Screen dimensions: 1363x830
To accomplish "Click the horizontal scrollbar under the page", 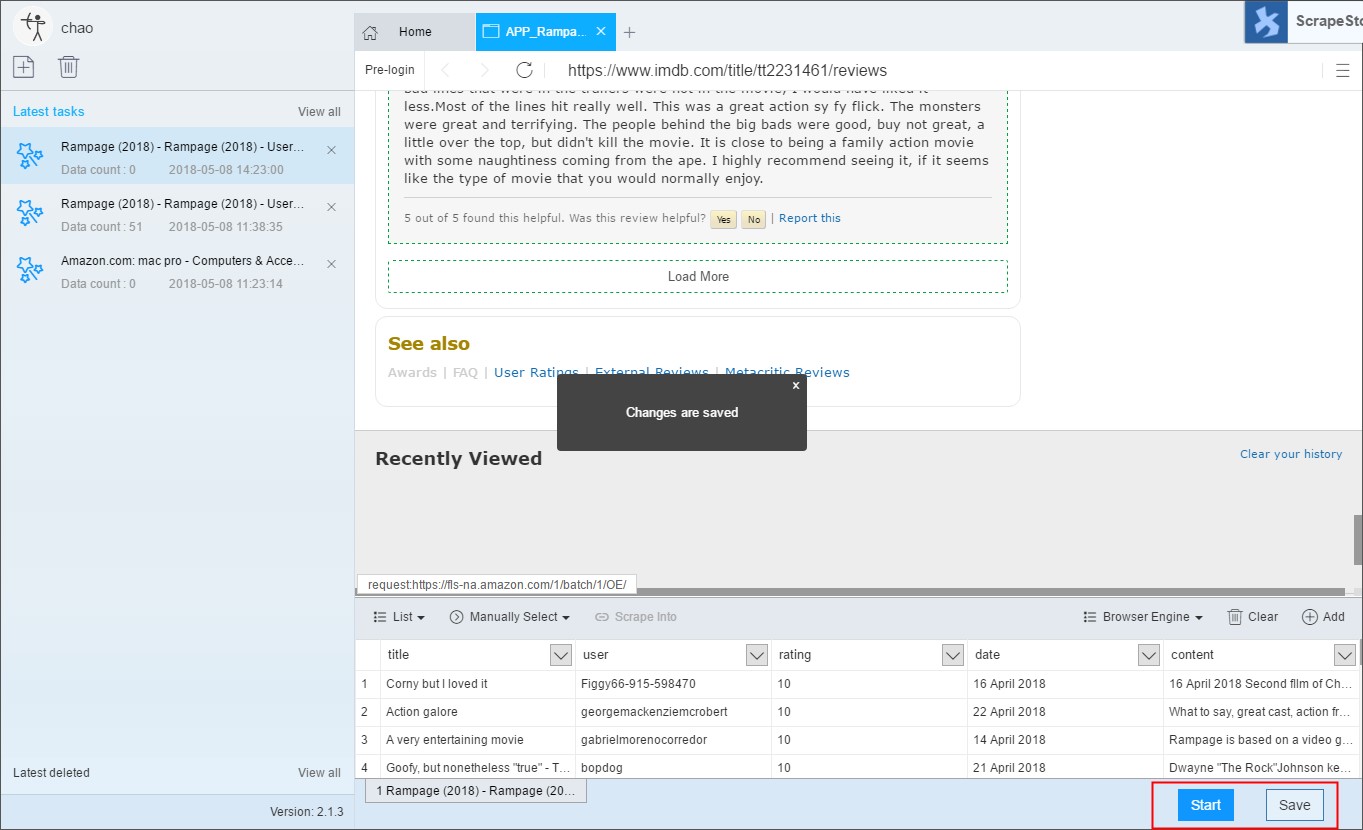I will tap(850, 591).
